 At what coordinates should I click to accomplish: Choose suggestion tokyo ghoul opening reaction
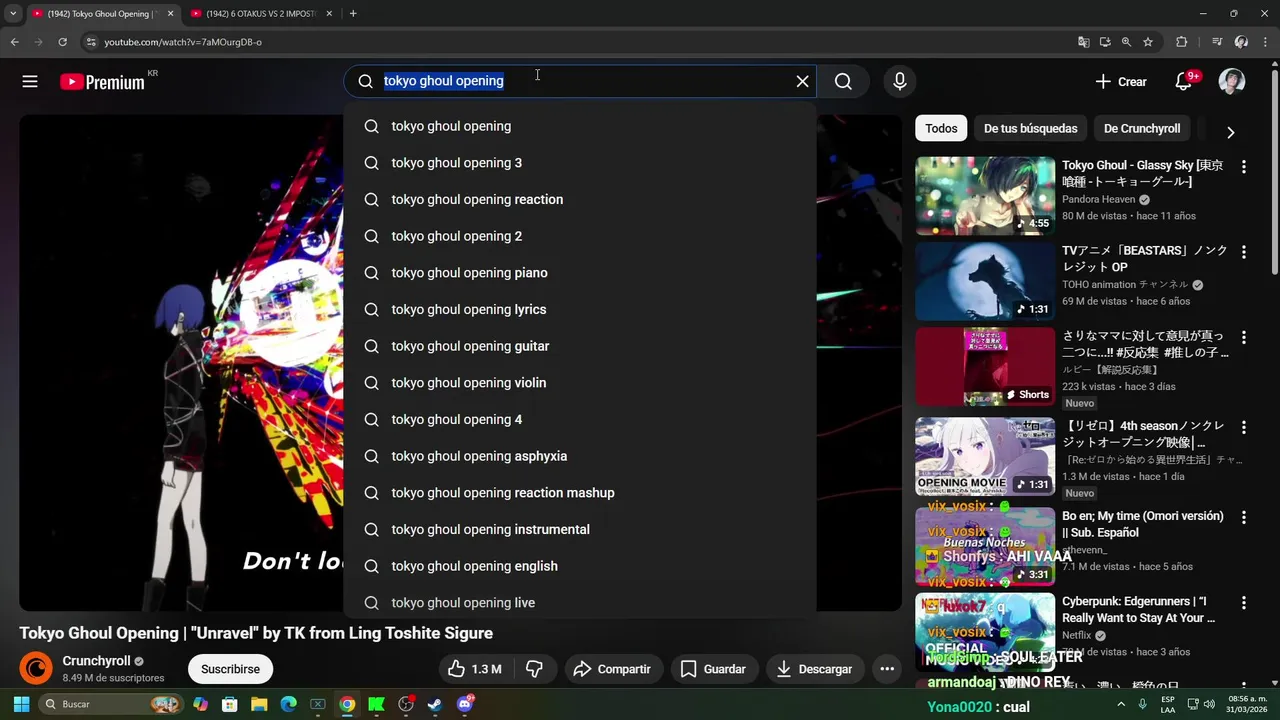tap(580, 199)
